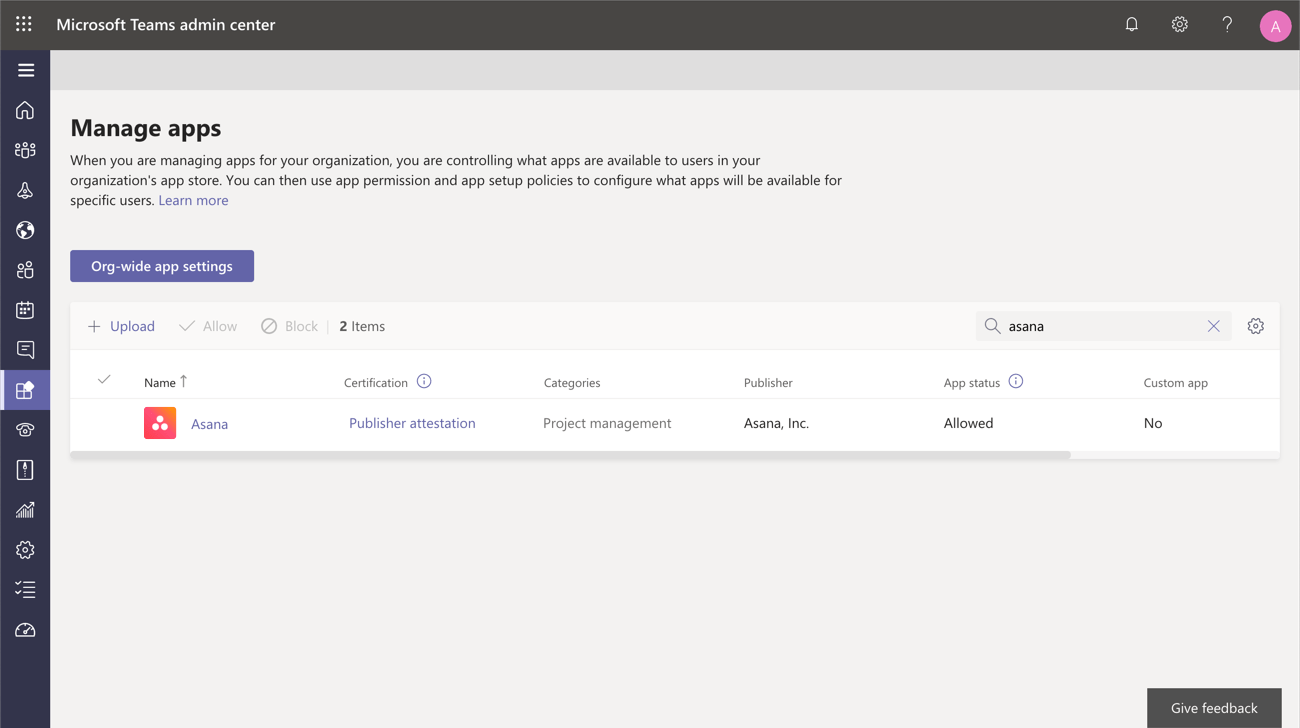Open the Voice phone icon
This screenshot has height=728, width=1300.
pos(25,430)
